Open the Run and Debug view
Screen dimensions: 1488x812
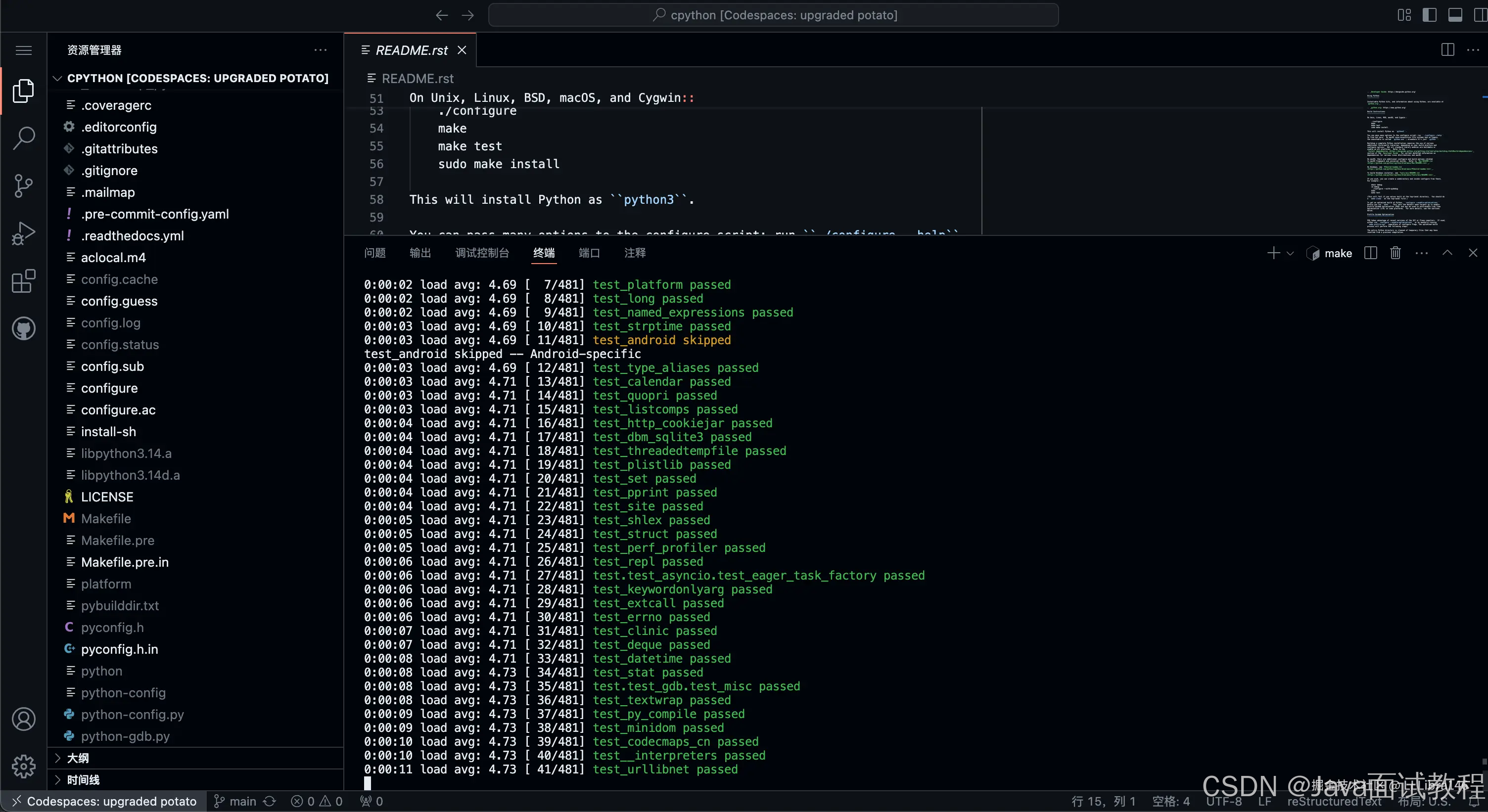click(x=24, y=233)
